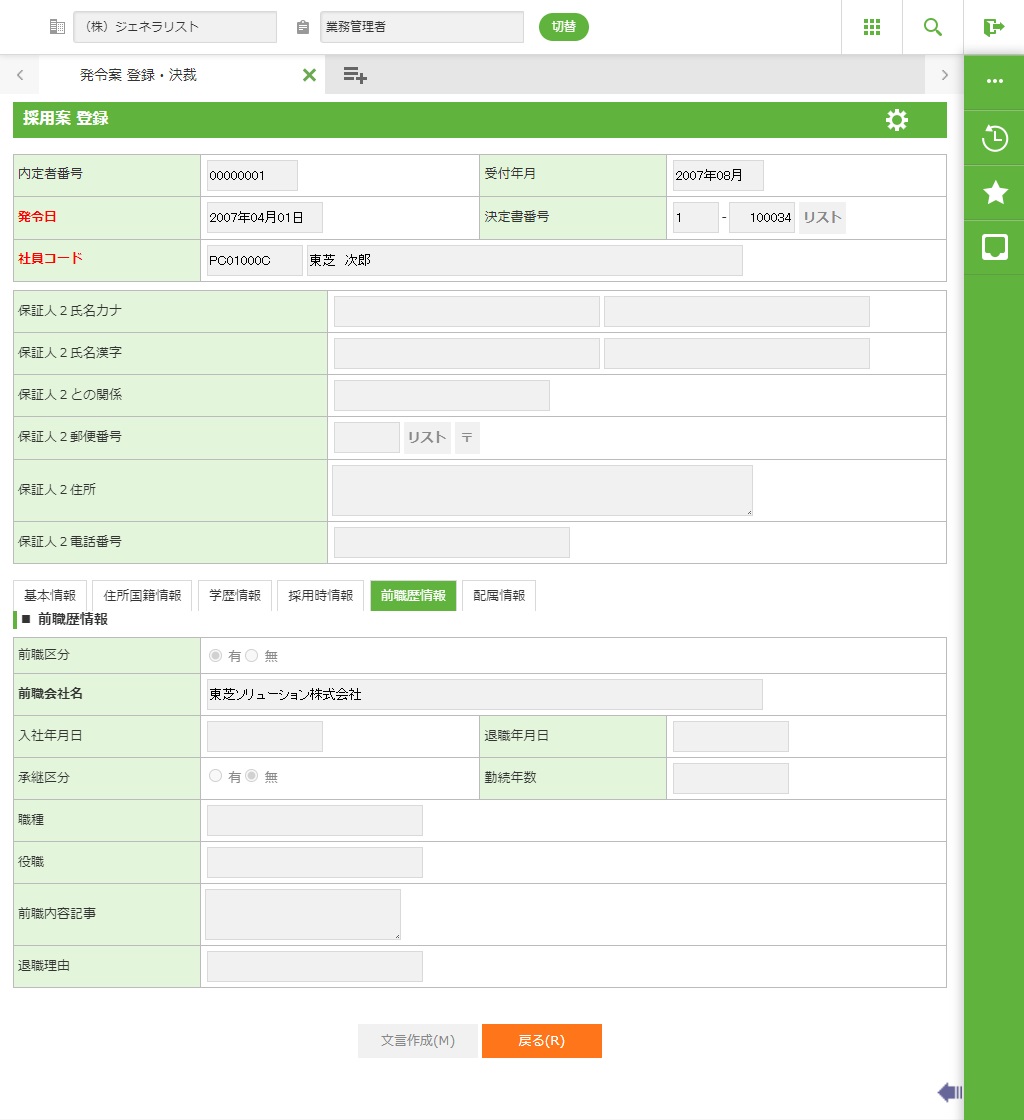Viewport: 1024px width, 1120px height.
Task: Click the orange 戻る(R) button
Action: coord(541,1041)
